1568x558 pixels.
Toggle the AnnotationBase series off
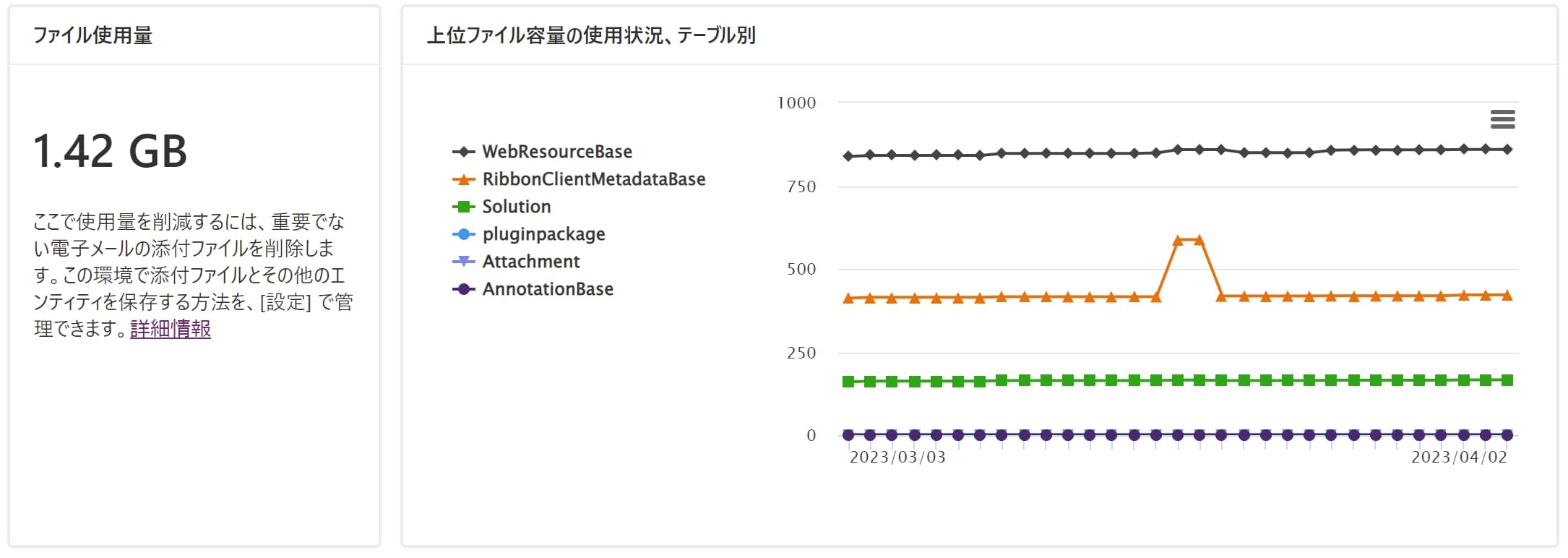tap(547, 289)
